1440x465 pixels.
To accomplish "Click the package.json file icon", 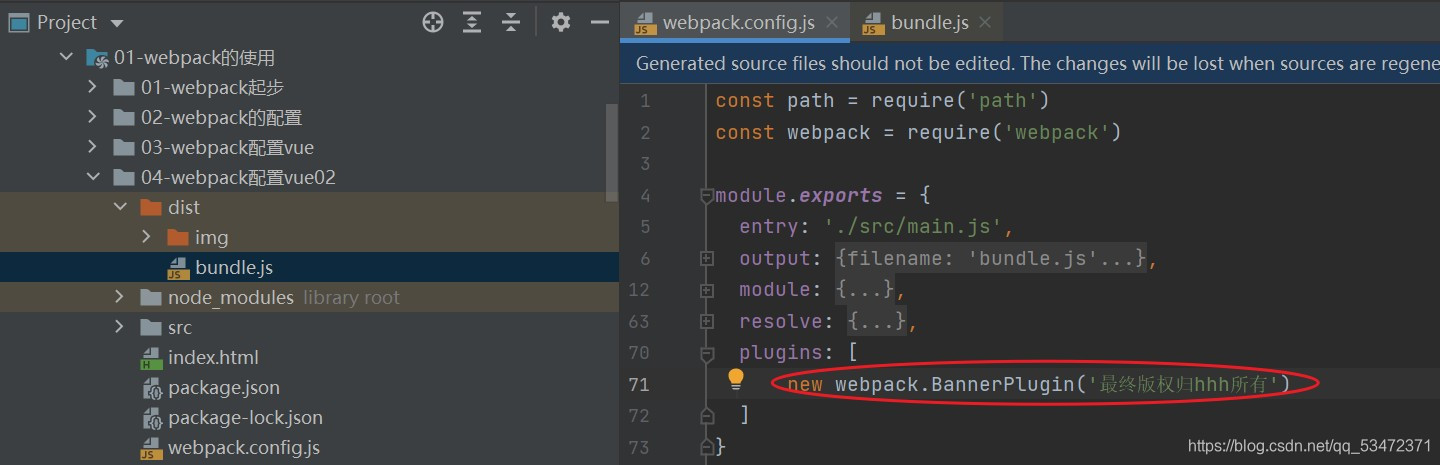I will (151, 387).
